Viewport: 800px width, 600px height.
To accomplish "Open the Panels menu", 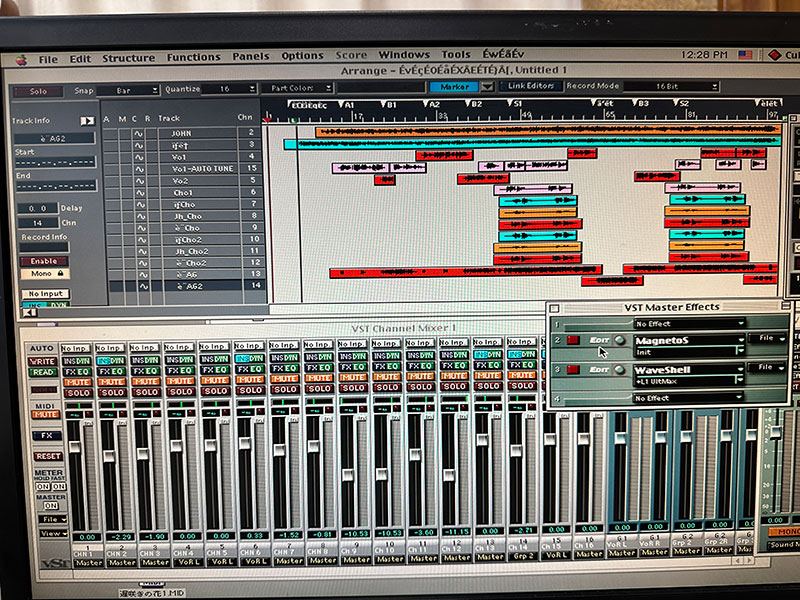I will (251, 56).
